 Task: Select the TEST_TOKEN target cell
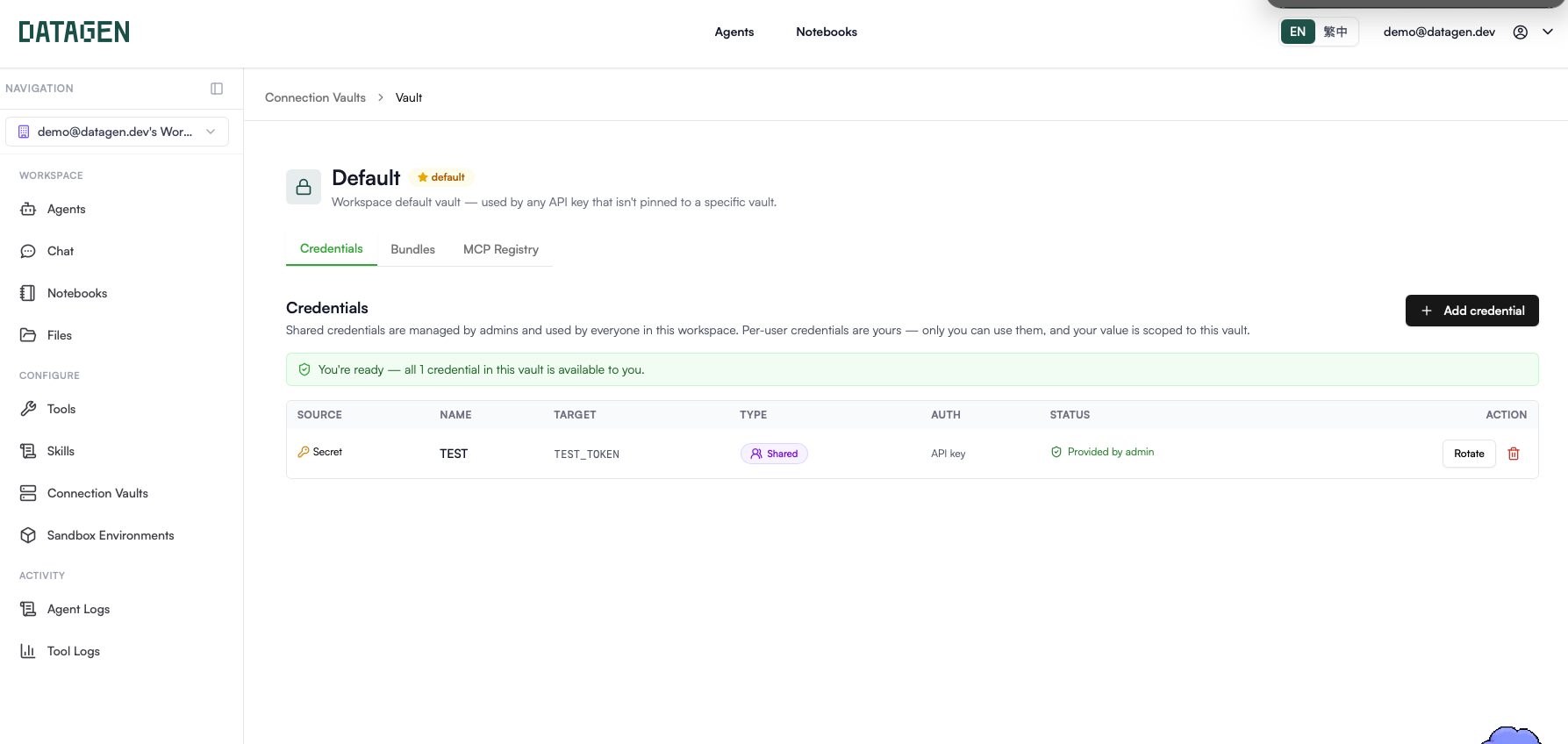click(587, 454)
